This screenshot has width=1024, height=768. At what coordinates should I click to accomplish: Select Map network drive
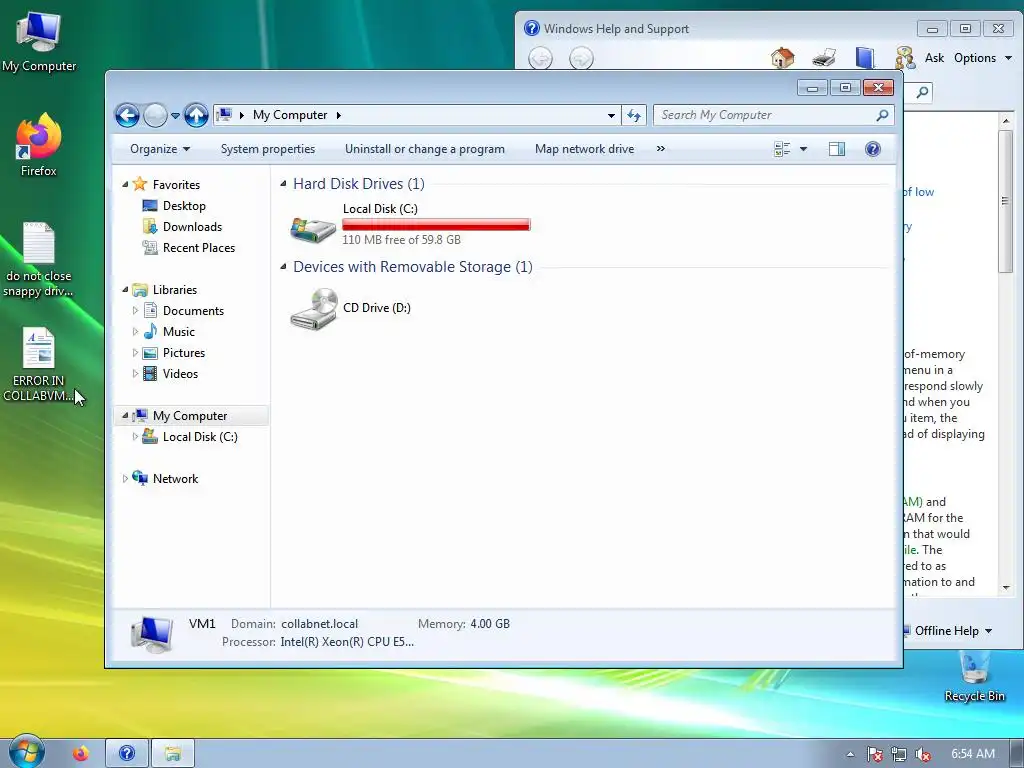(x=584, y=149)
